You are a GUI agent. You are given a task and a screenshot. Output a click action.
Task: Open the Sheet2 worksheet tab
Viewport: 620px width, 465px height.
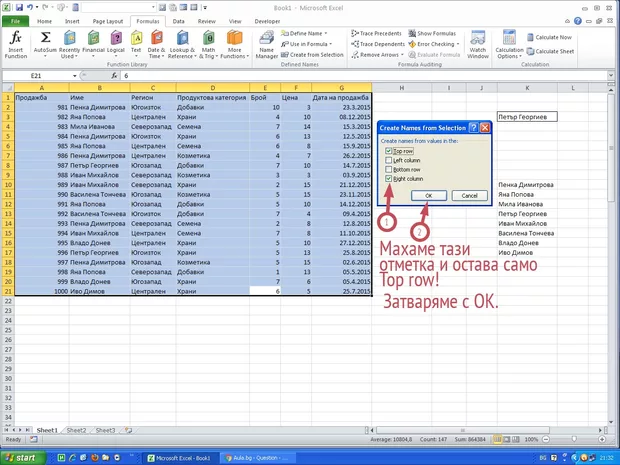[75, 429]
